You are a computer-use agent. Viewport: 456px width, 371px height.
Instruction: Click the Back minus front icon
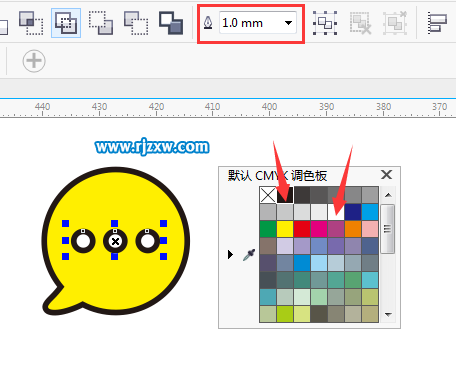tap(171, 23)
